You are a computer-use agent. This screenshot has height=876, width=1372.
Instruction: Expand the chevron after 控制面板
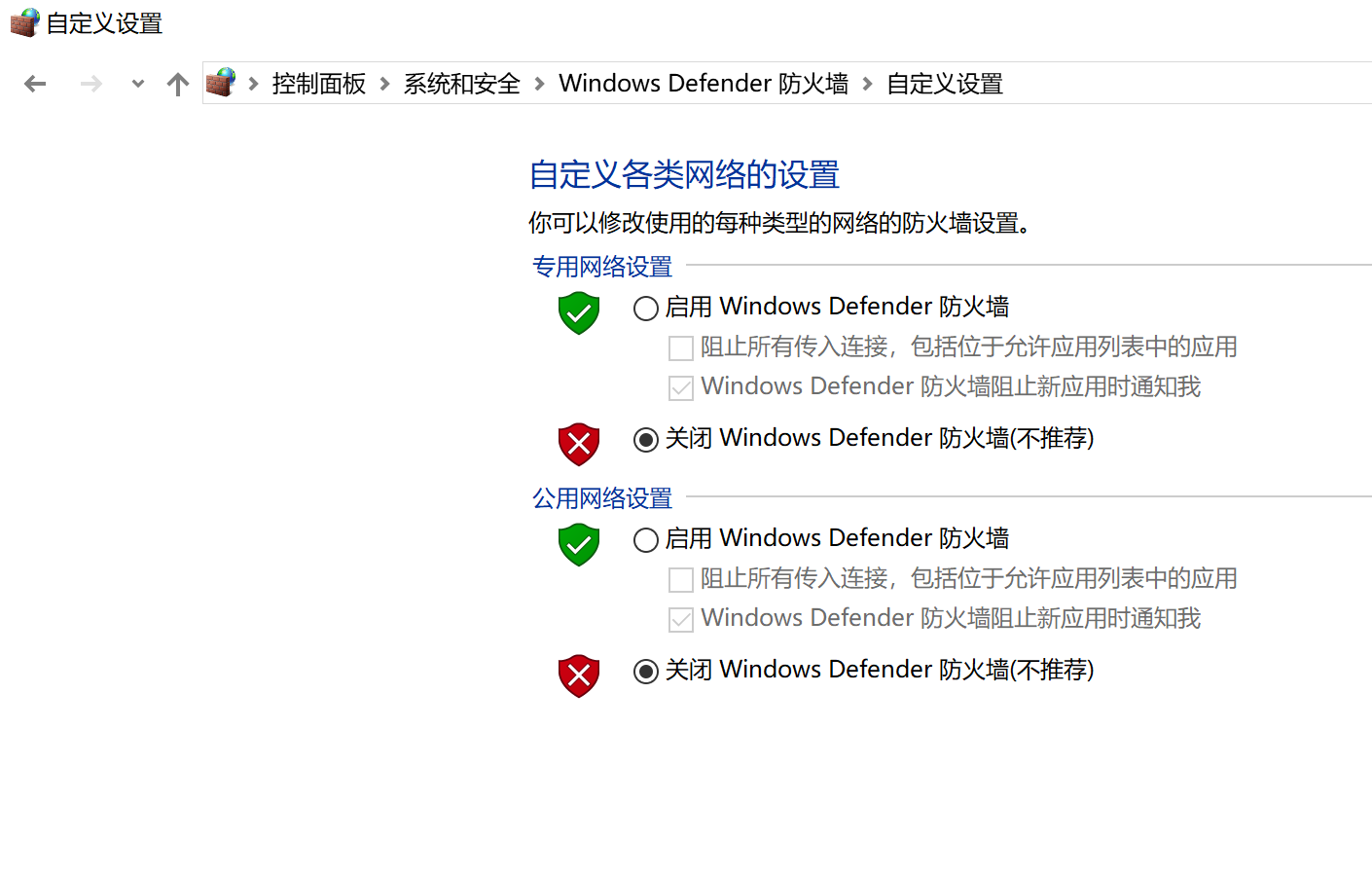pos(385,84)
